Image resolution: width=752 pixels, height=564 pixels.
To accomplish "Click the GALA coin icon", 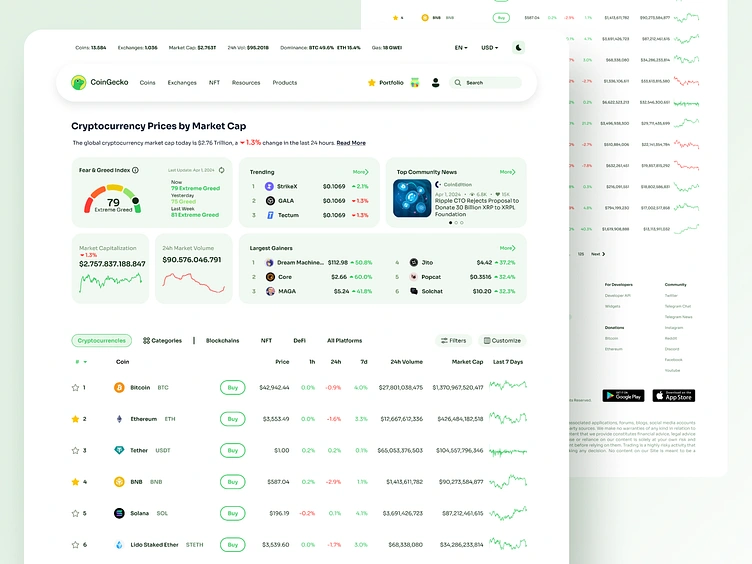I will coord(270,200).
